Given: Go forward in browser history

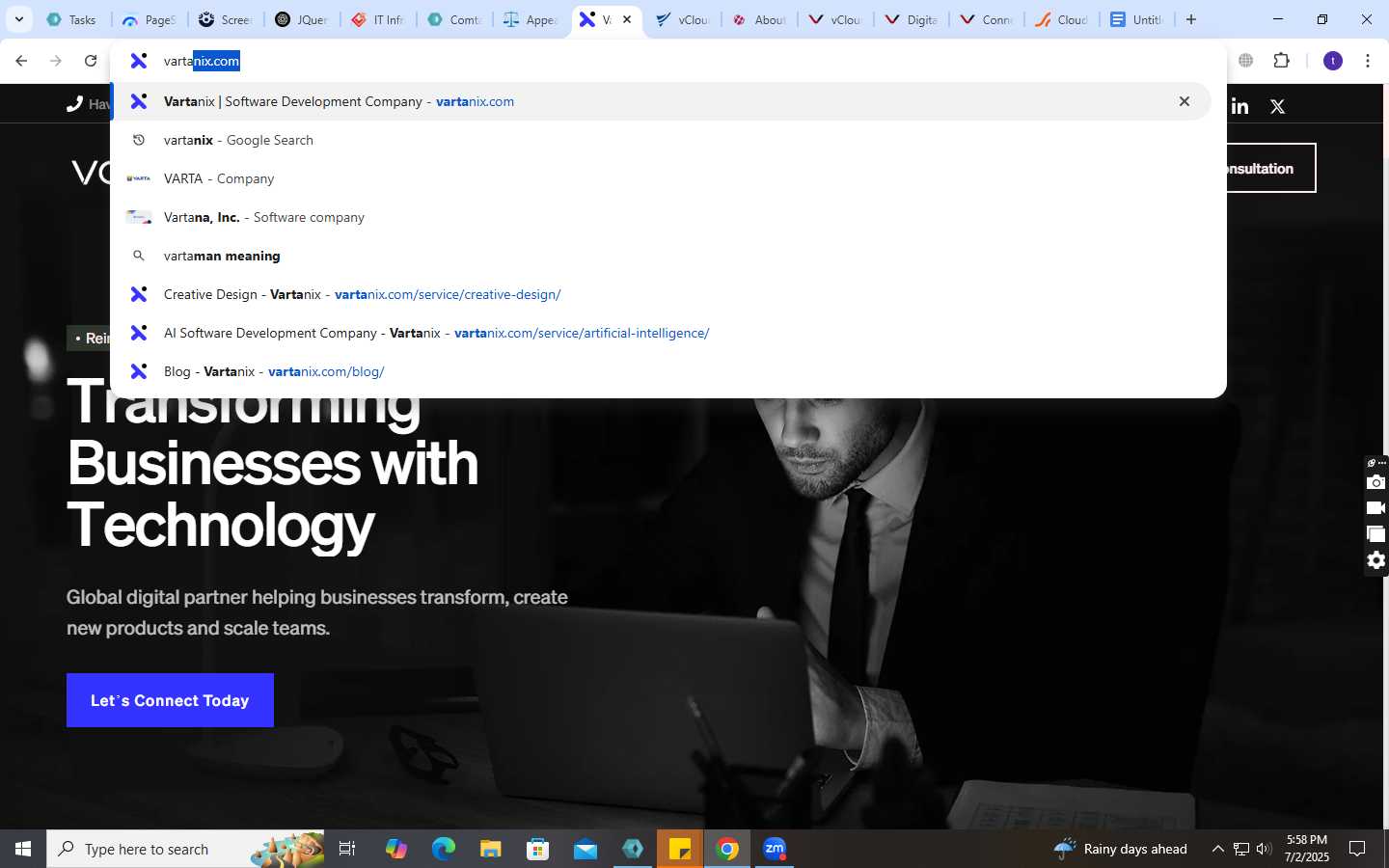Looking at the screenshot, I should [x=56, y=61].
